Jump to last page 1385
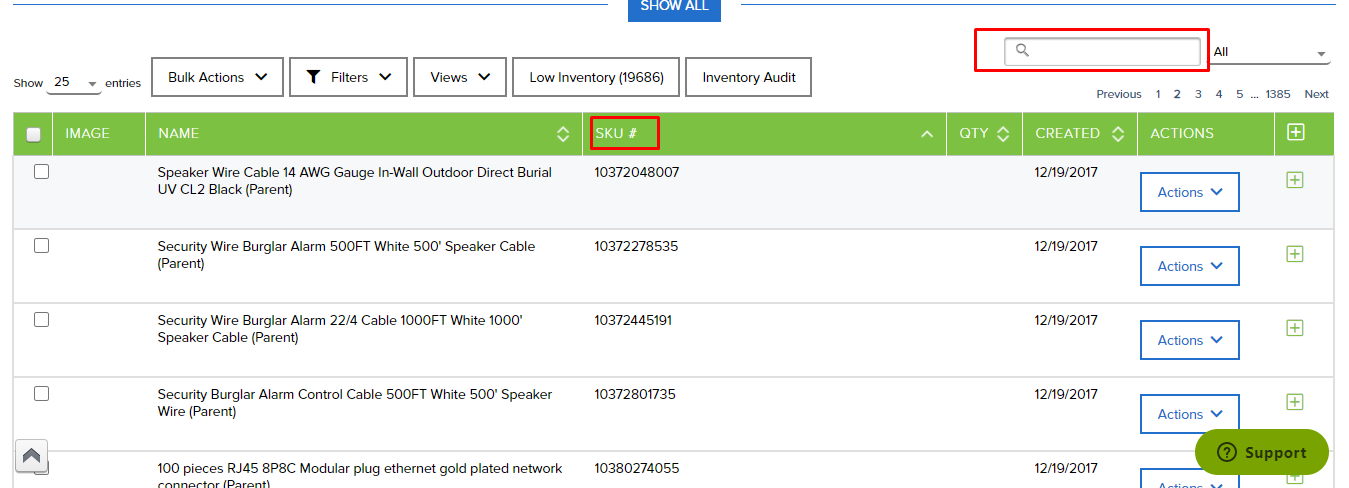 tap(1278, 94)
